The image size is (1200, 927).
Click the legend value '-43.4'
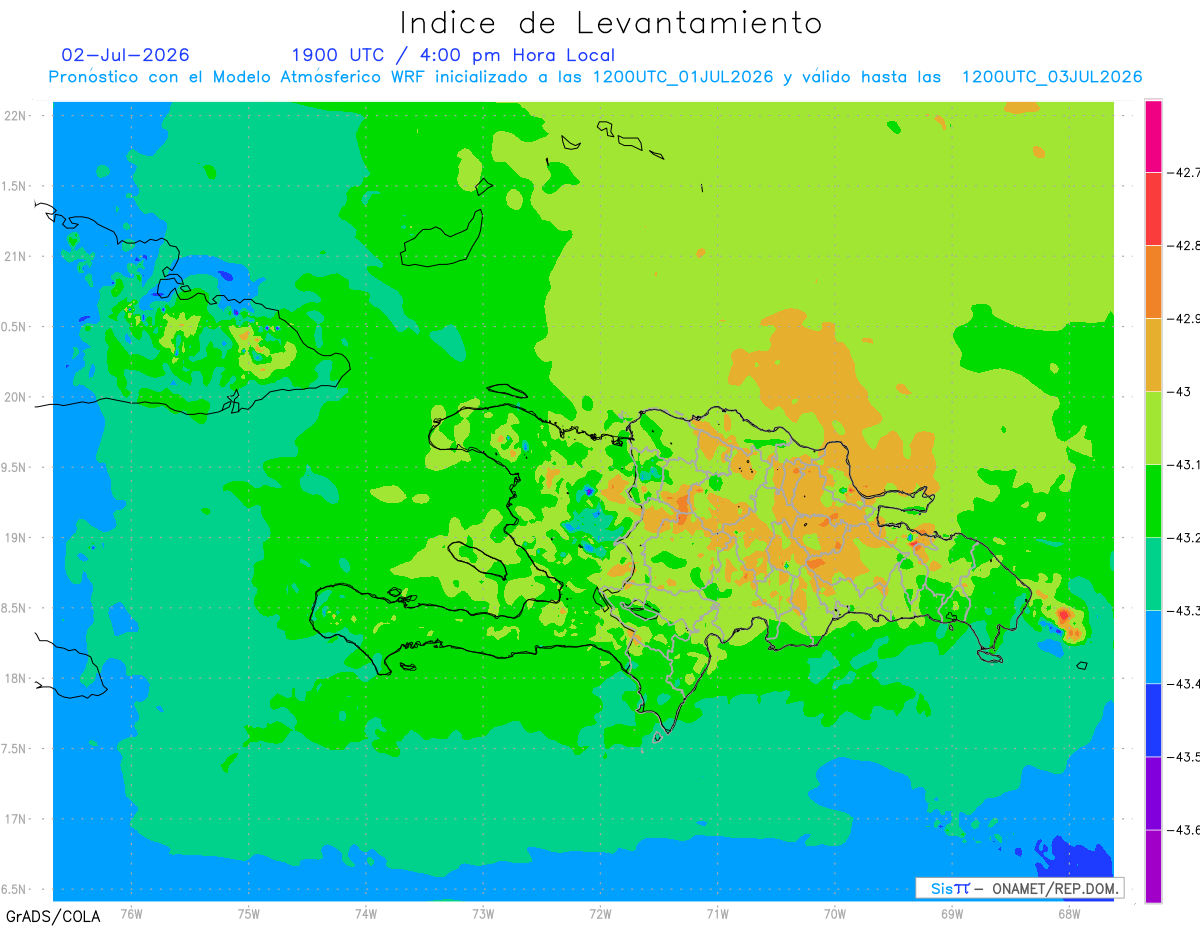click(1185, 684)
